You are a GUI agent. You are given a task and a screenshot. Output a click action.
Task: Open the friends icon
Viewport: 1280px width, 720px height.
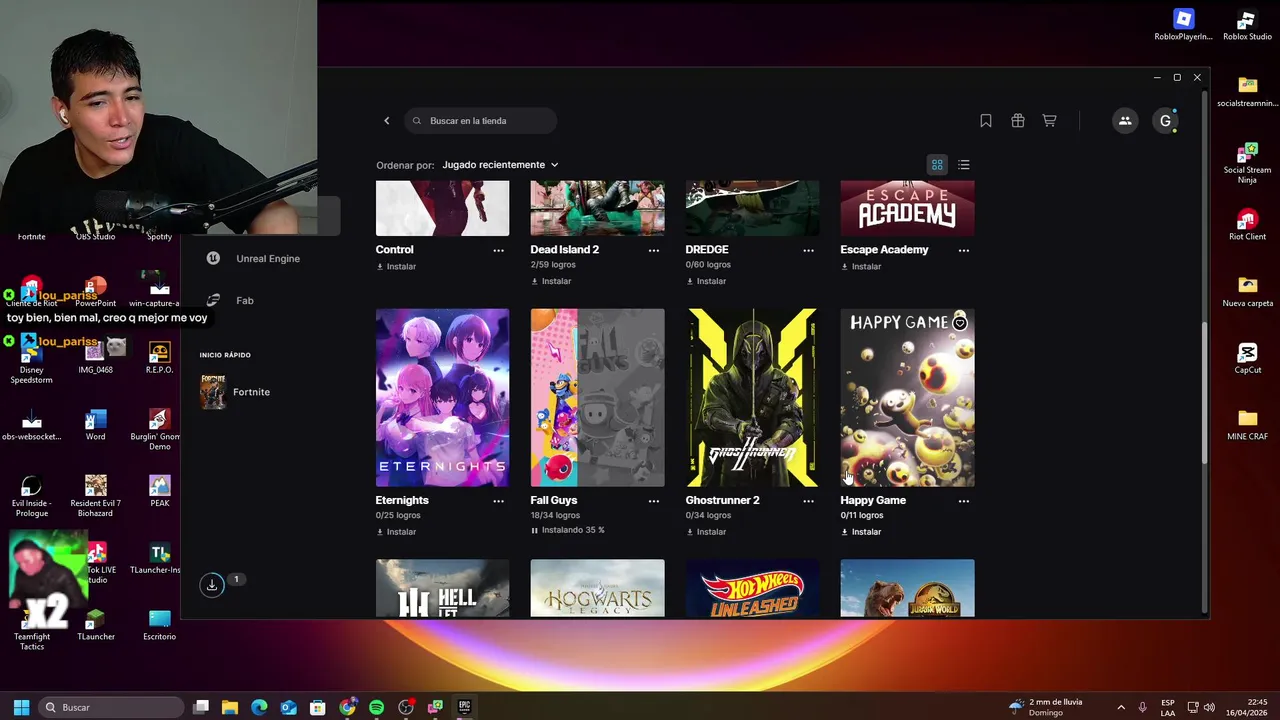tap(1125, 121)
